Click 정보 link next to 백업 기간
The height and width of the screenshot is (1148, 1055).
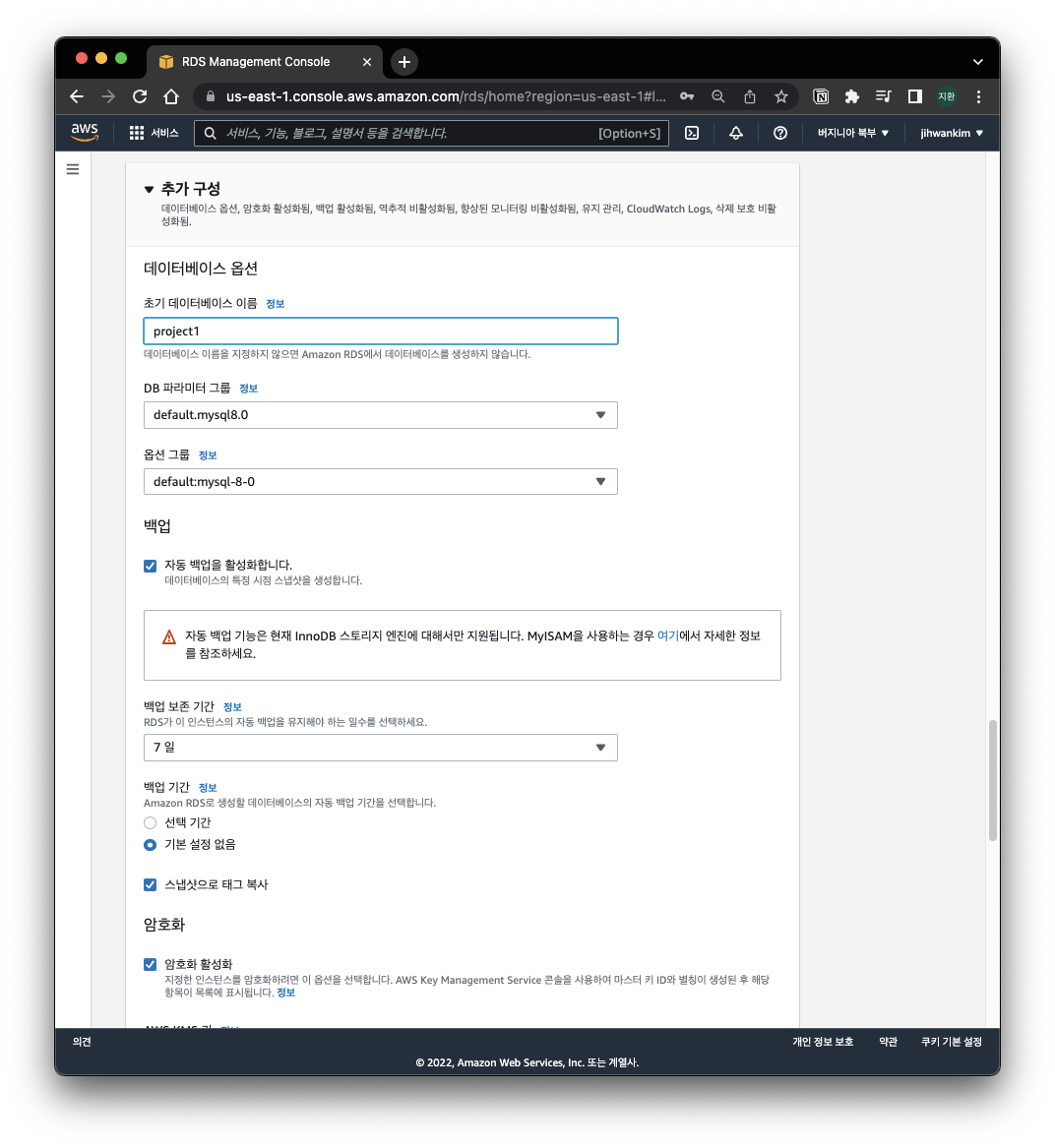pos(208,788)
